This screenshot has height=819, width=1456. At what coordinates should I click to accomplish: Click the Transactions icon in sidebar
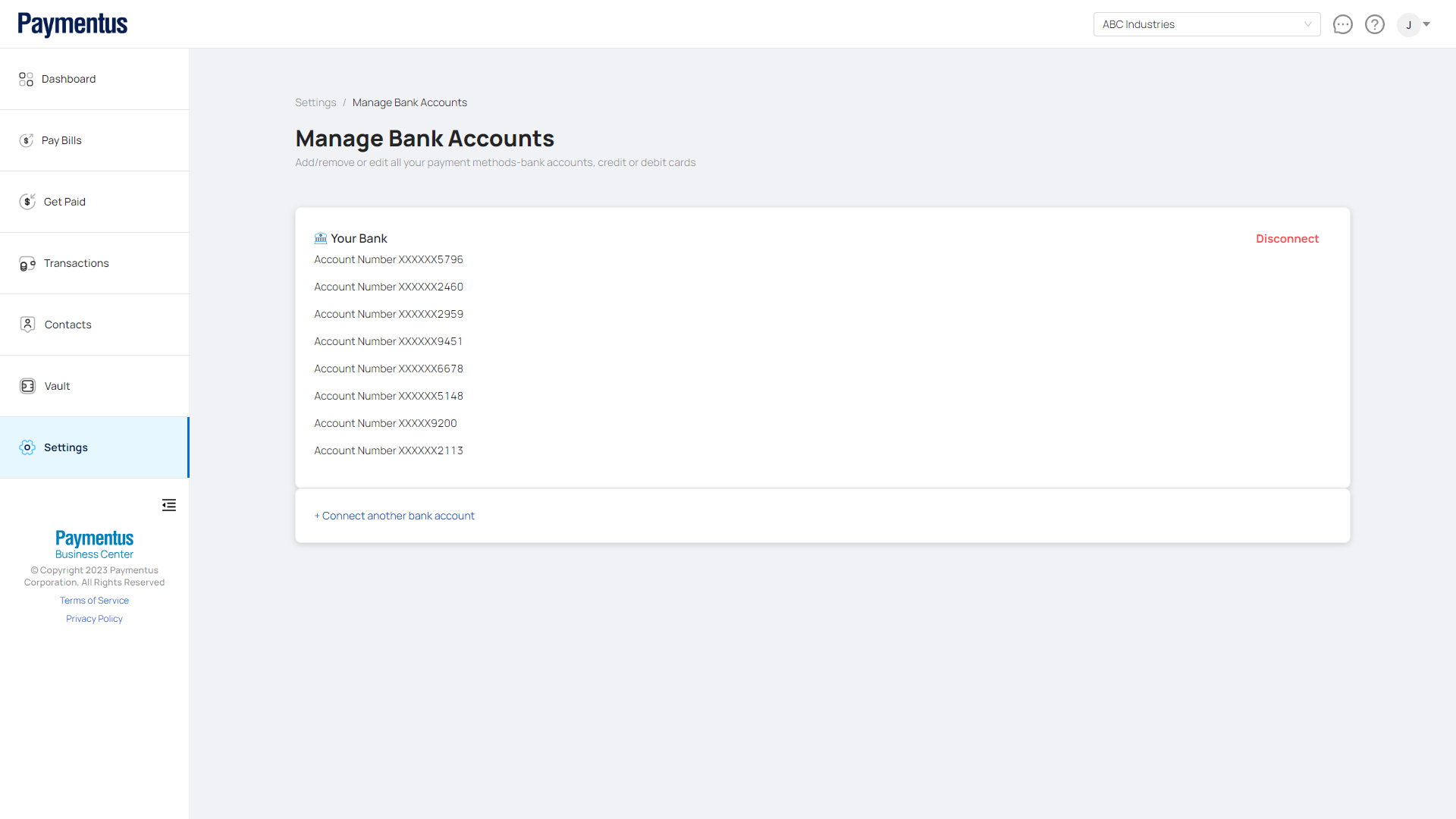27,264
